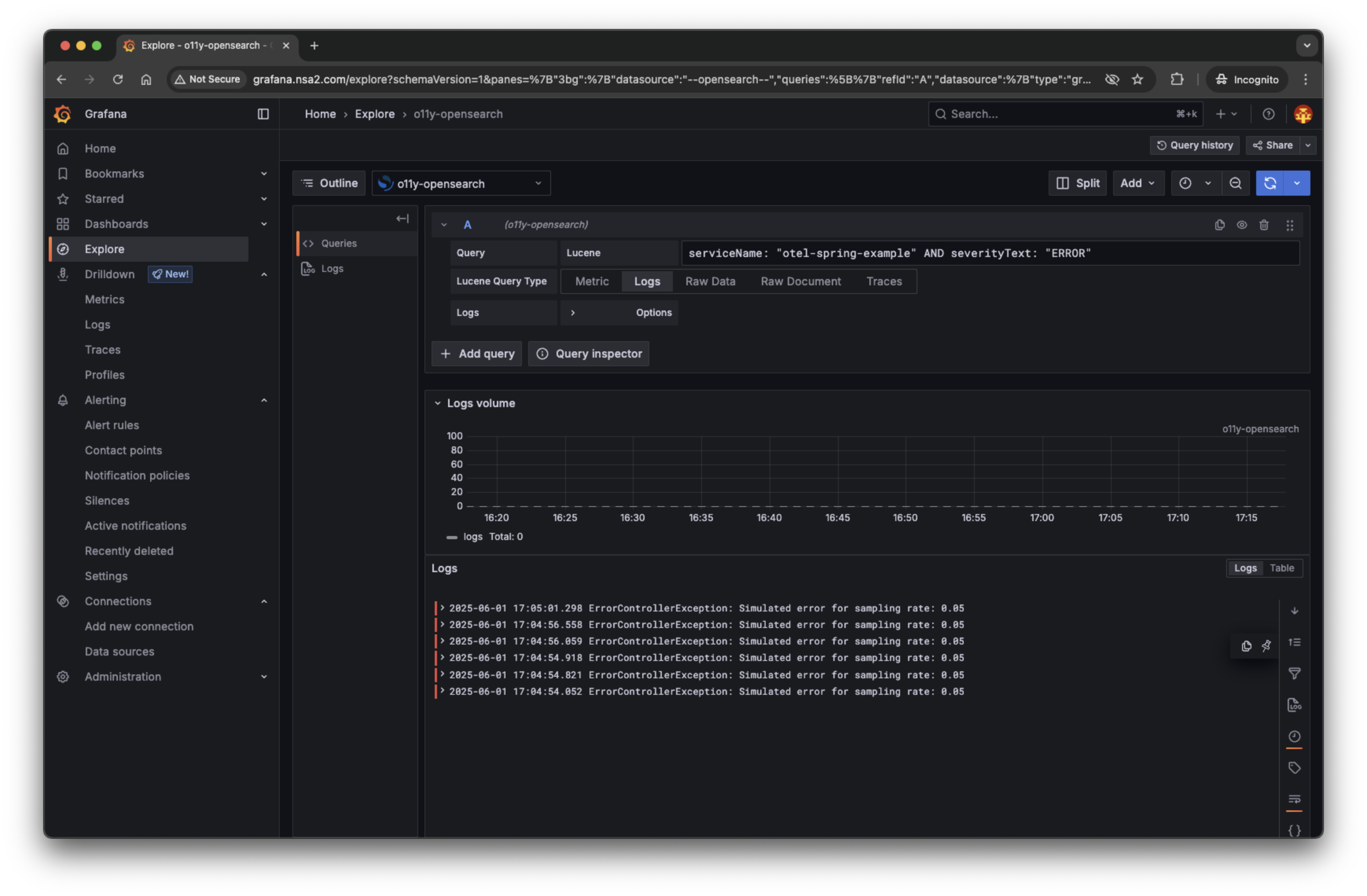Click the Add query button
The width and height of the screenshot is (1367, 896).
click(476, 354)
